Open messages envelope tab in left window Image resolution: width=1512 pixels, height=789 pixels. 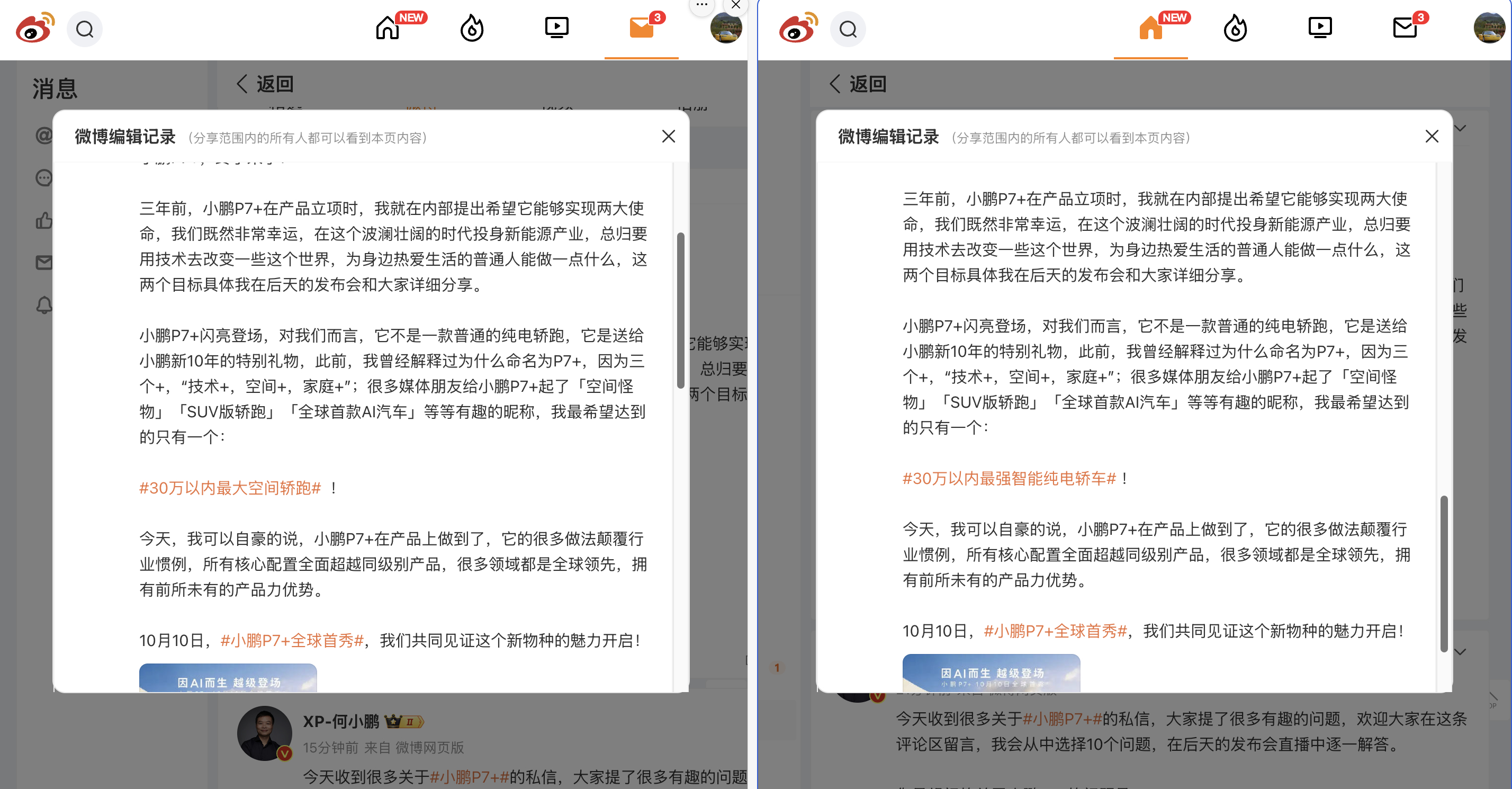point(642,28)
